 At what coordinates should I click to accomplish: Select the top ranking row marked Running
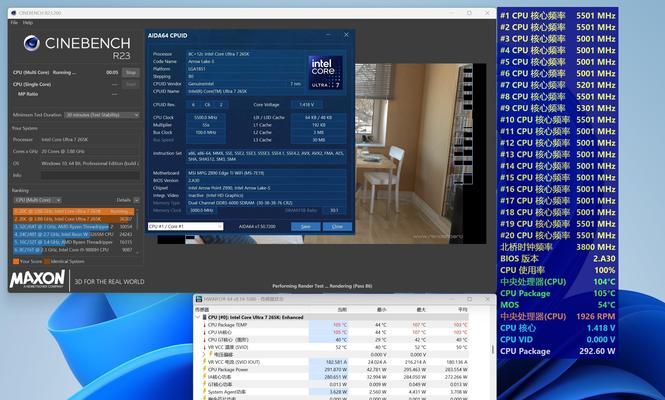(x=74, y=211)
